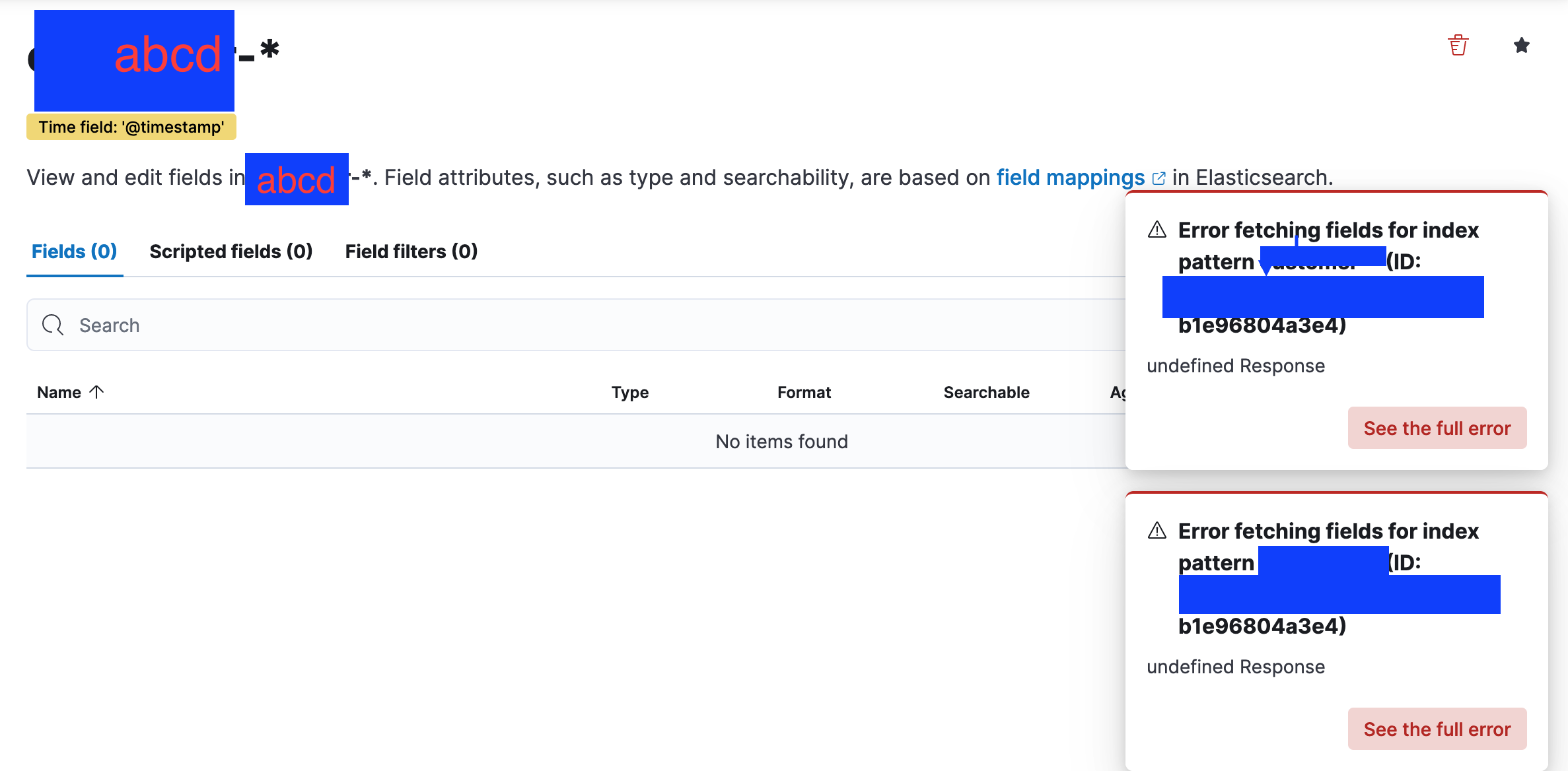Click the magnifier icon in the search box
This screenshot has width=1568, height=771.
(53, 325)
